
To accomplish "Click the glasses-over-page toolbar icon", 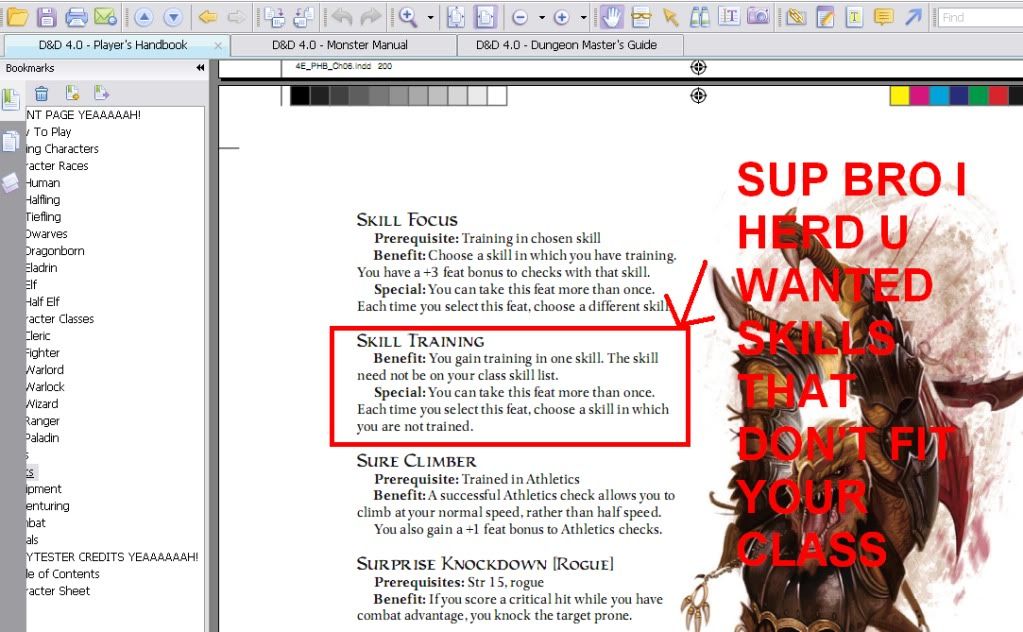I will [641, 18].
